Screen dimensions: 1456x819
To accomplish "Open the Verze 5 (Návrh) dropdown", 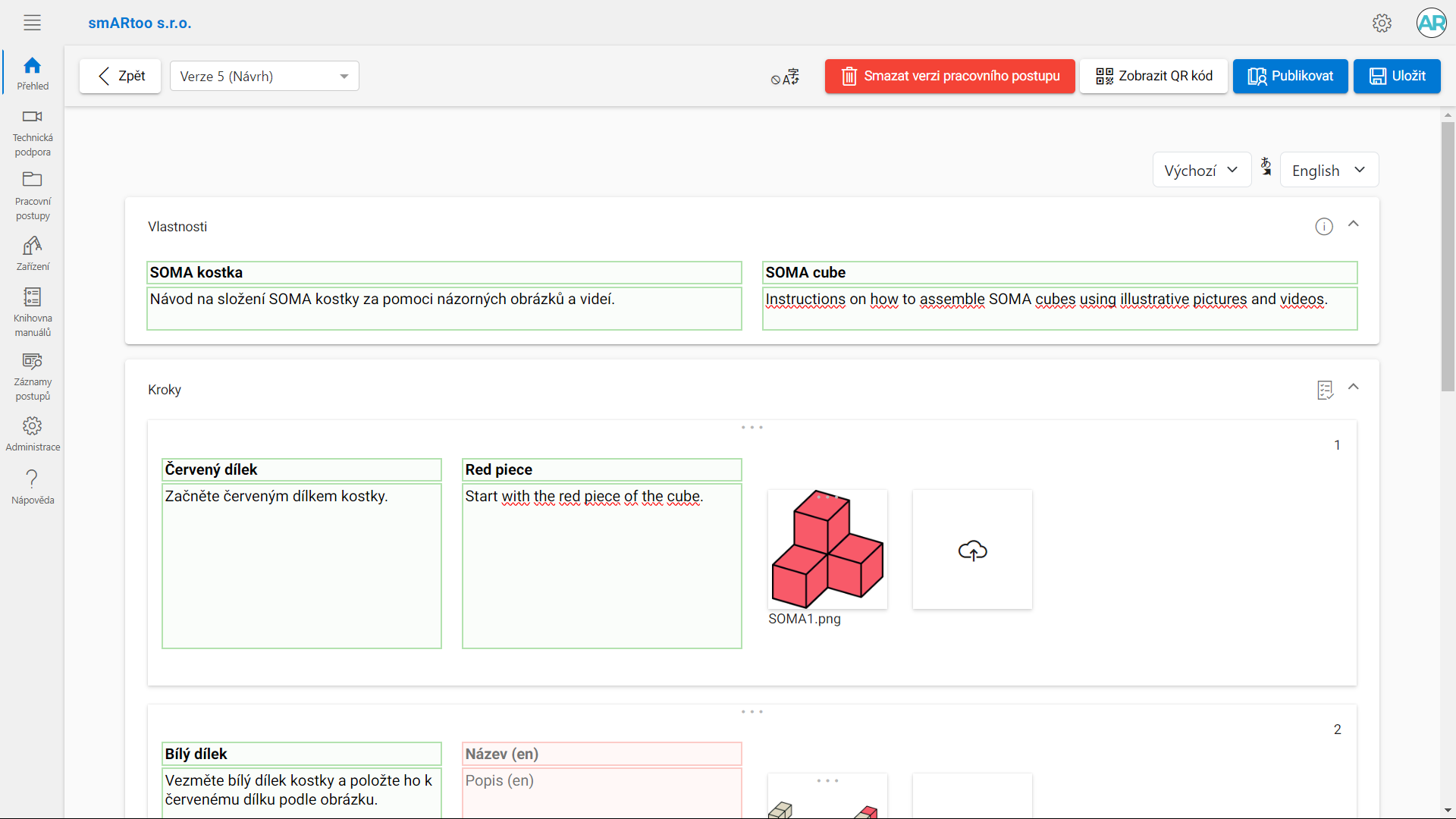I will [x=264, y=76].
